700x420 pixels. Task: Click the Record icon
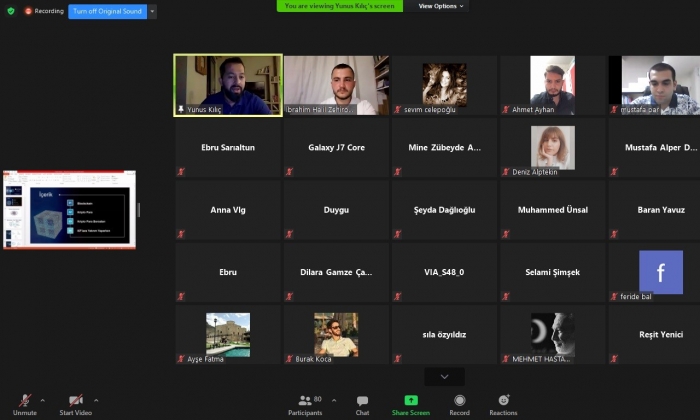(459, 400)
